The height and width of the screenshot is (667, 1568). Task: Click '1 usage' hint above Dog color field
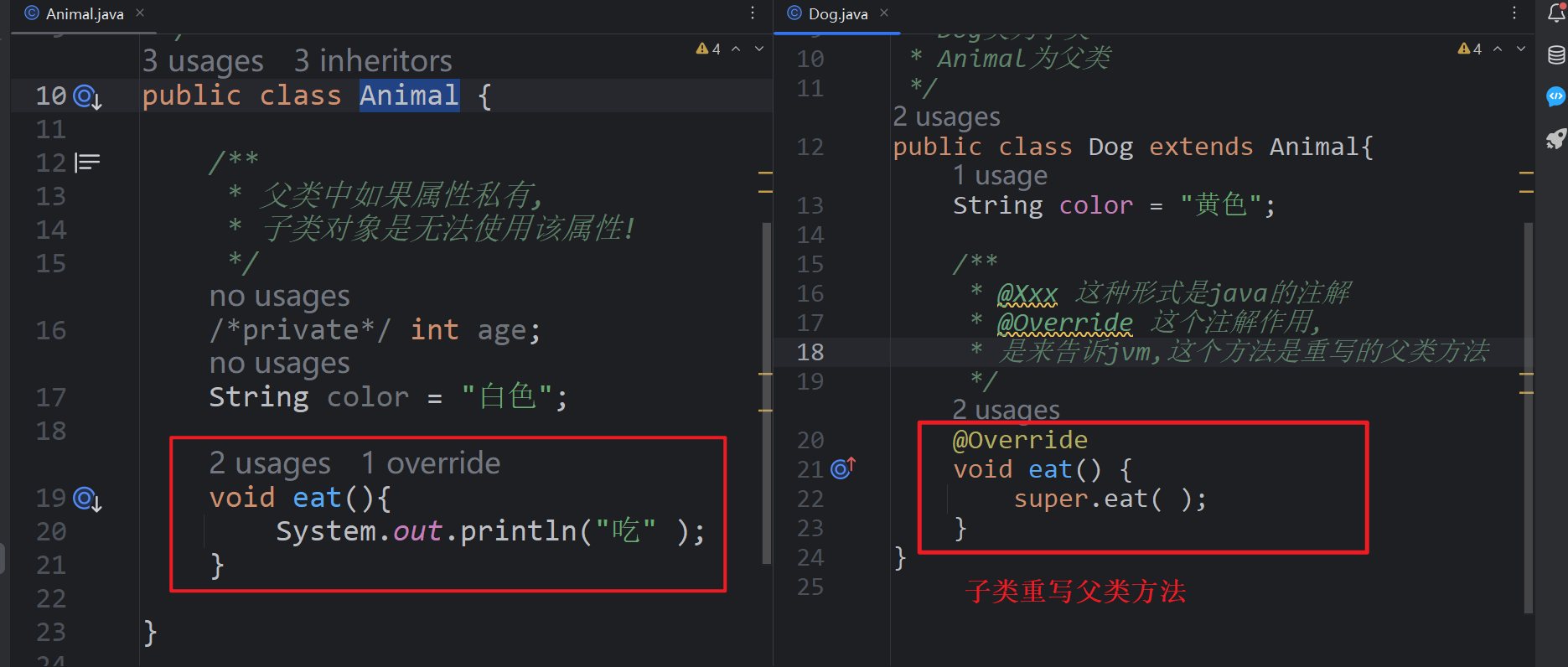[1000, 175]
